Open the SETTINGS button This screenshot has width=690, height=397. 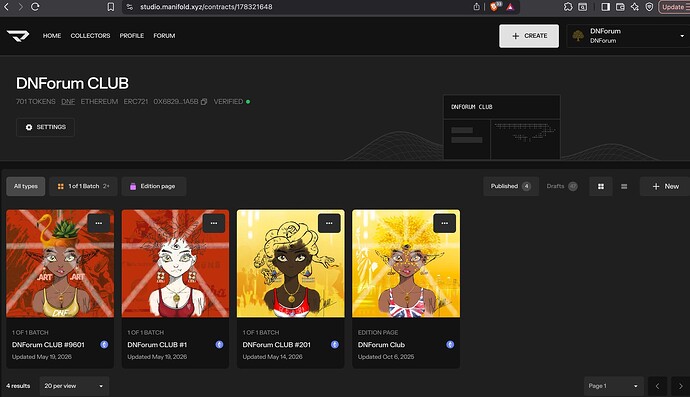pyautogui.click(x=45, y=127)
